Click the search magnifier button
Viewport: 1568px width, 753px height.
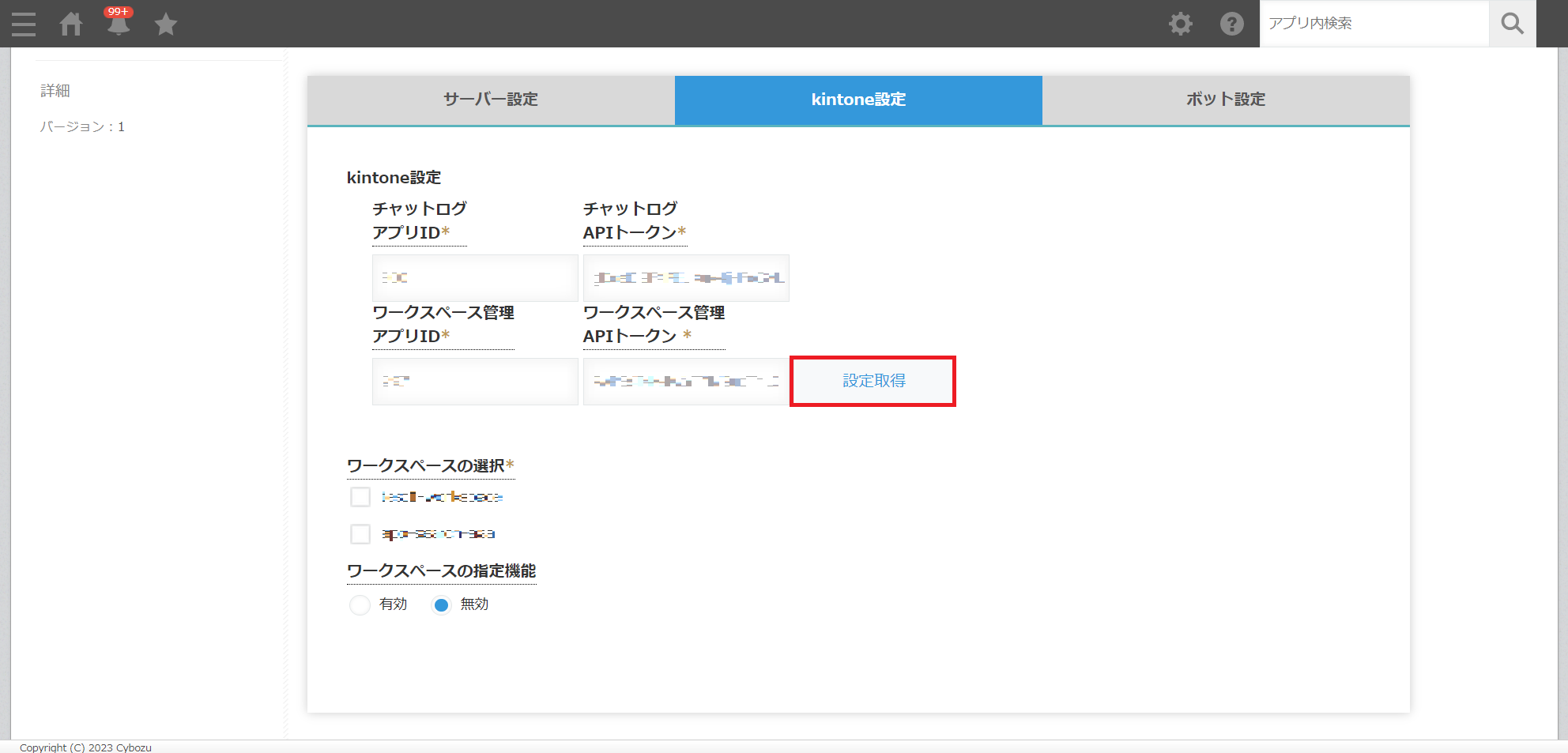pos(1512,24)
